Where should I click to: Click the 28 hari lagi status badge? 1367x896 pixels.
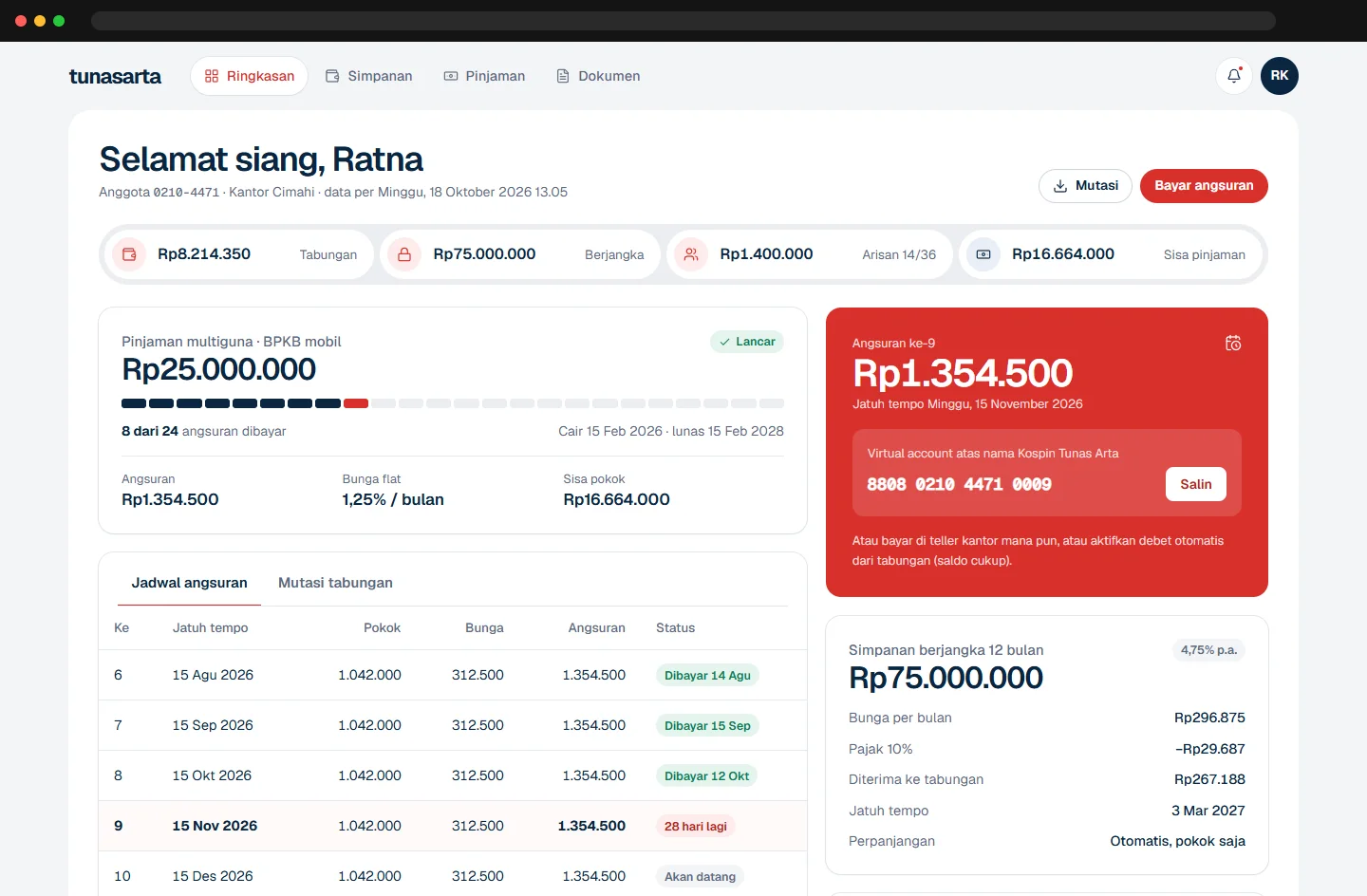(696, 827)
